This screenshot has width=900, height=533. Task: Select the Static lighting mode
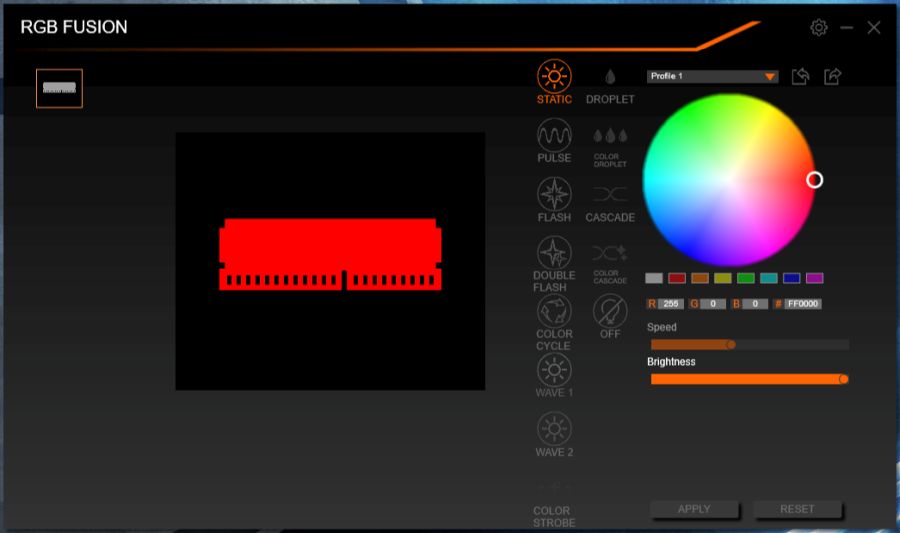[x=554, y=82]
